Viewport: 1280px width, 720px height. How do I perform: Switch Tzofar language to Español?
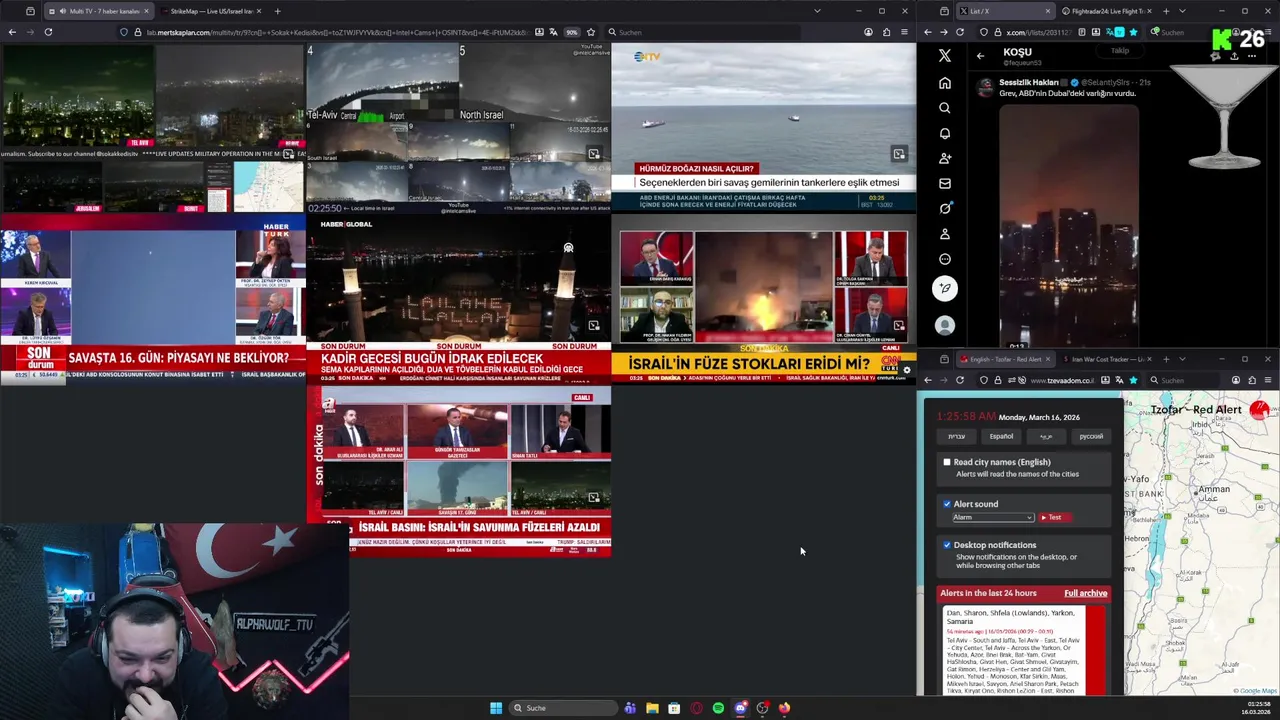click(1001, 436)
